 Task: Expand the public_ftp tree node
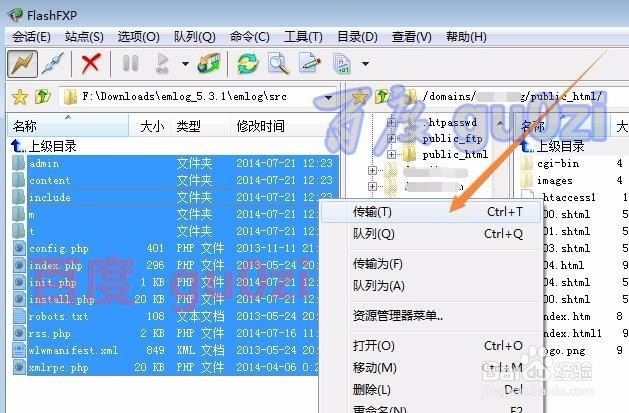pyautogui.click(x=391, y=138)
